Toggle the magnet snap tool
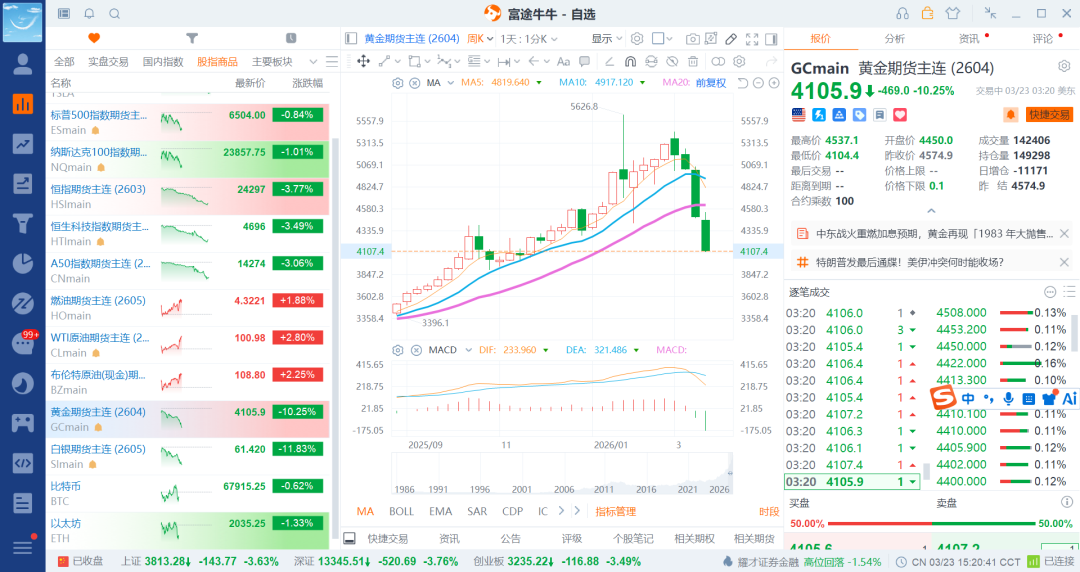 click(630, 61)
